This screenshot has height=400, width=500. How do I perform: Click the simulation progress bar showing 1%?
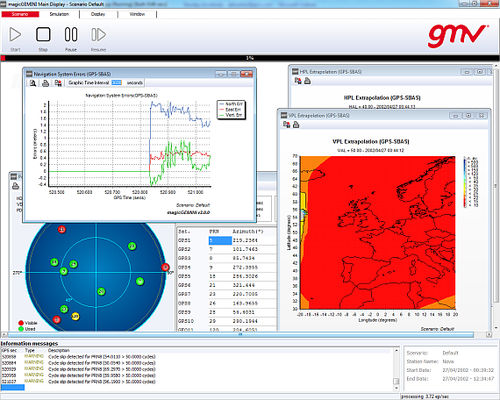tap(250, 58)
